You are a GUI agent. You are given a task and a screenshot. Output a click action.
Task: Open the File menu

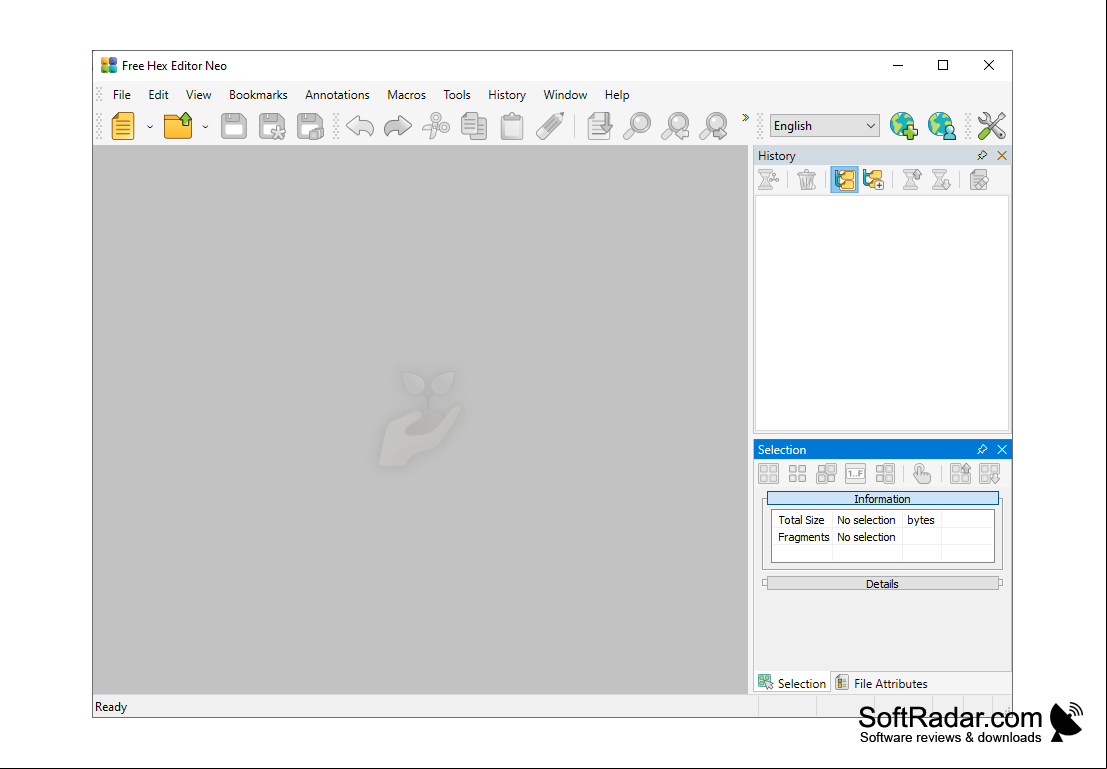coord(121,95)
